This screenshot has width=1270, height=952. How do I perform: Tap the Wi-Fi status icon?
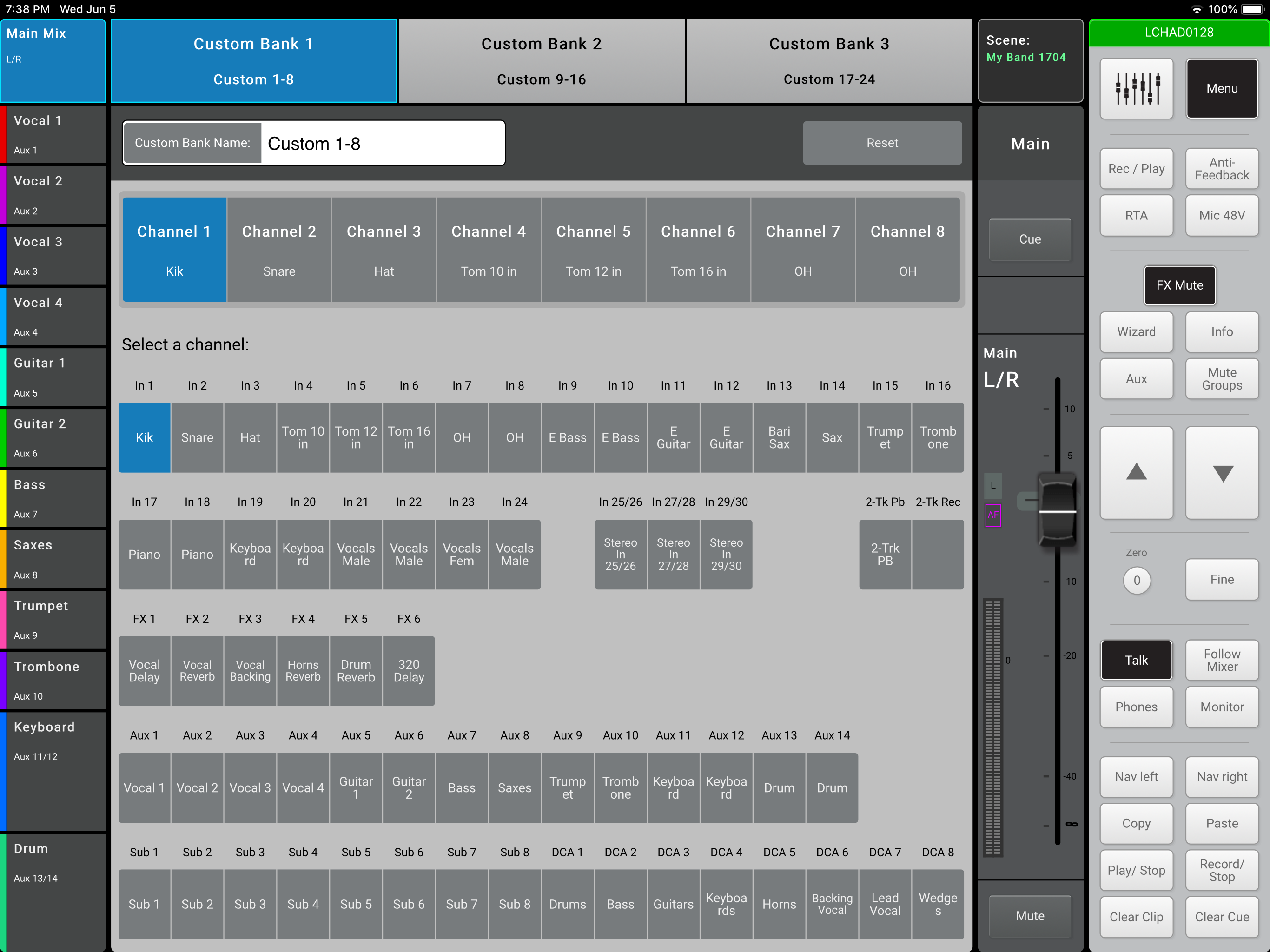[x=1196, y=9]
